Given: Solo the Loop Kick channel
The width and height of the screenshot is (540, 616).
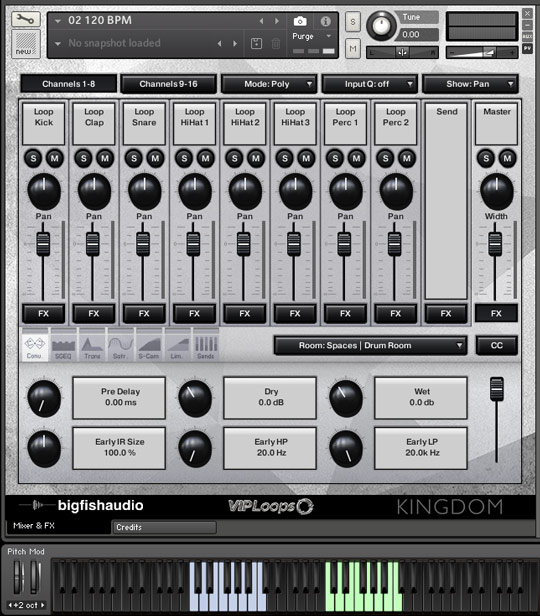Looking at the screenshot, I should [x=33, y=158].
